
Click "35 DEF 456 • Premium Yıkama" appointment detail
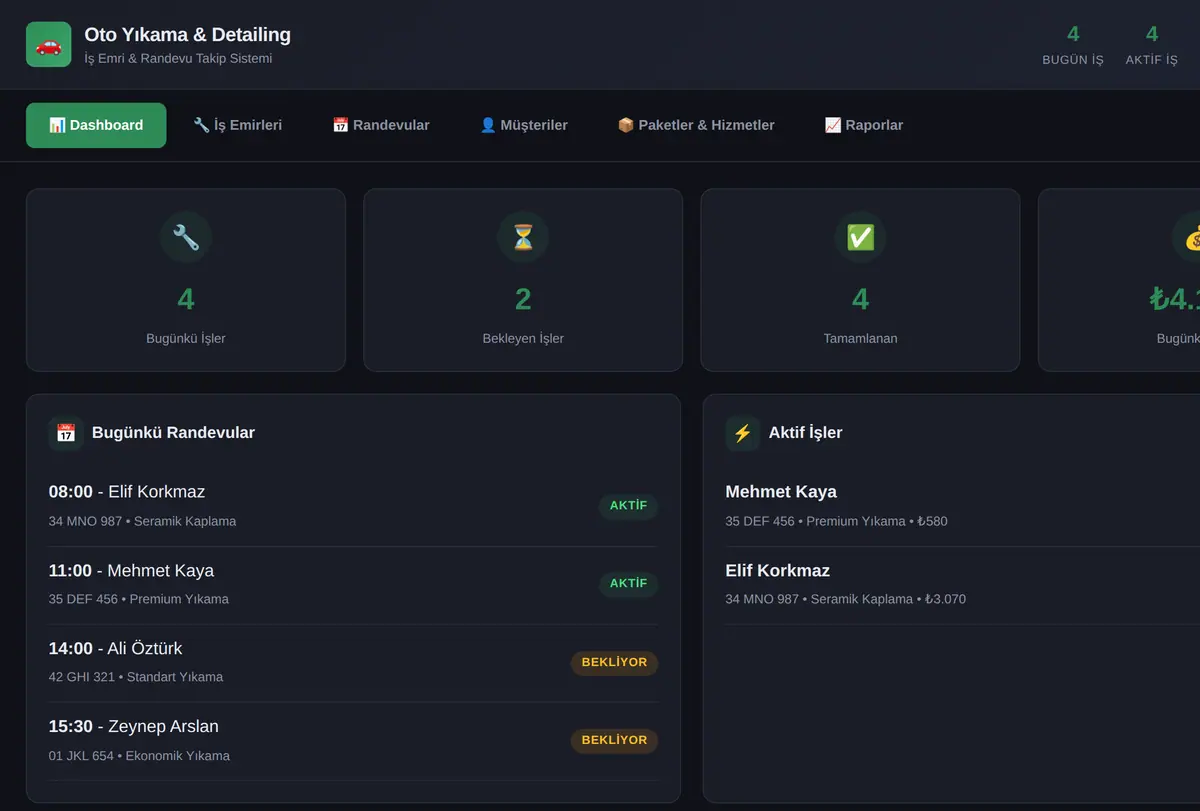point(138,599)
